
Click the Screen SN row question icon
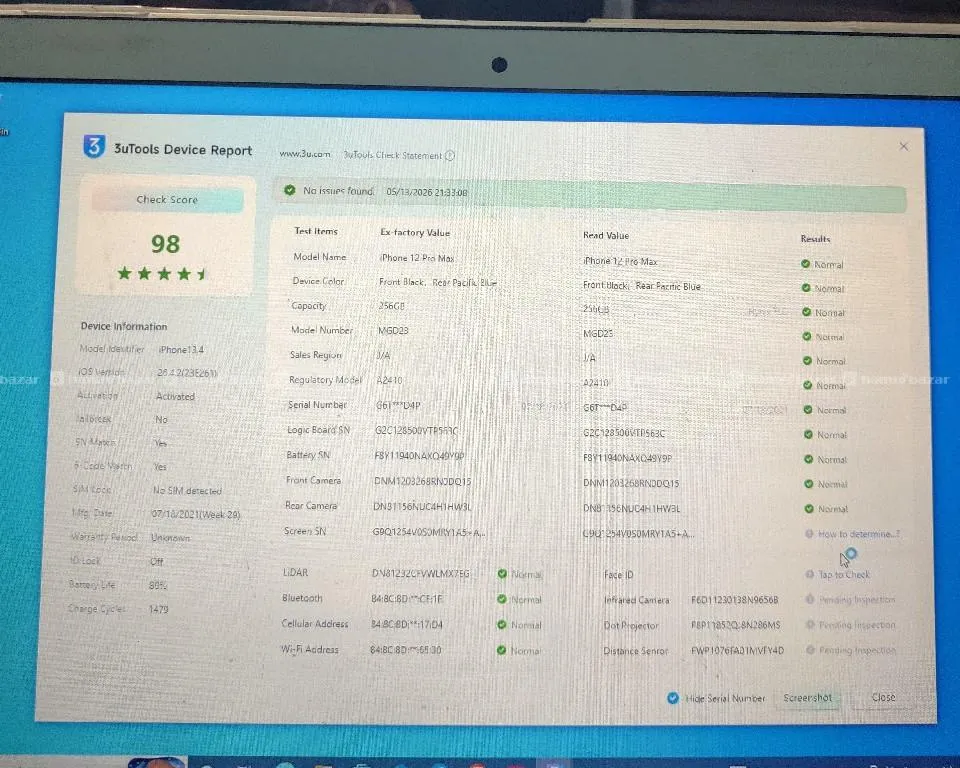[809, 533]
